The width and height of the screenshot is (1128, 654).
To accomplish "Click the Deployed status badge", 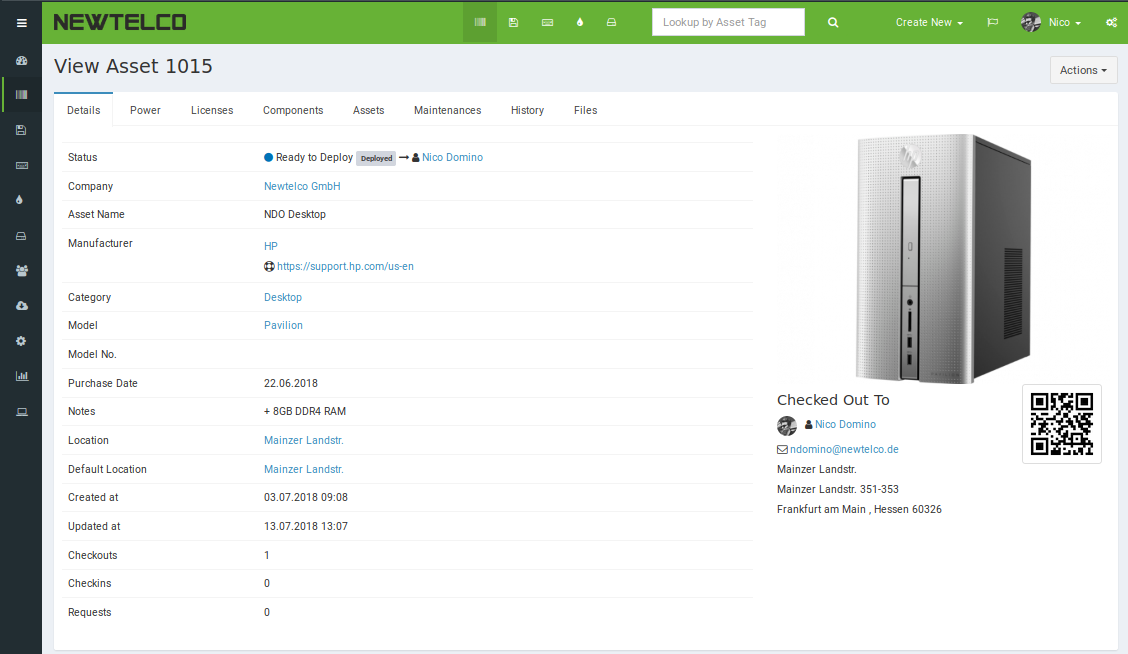I will point(376,158).
